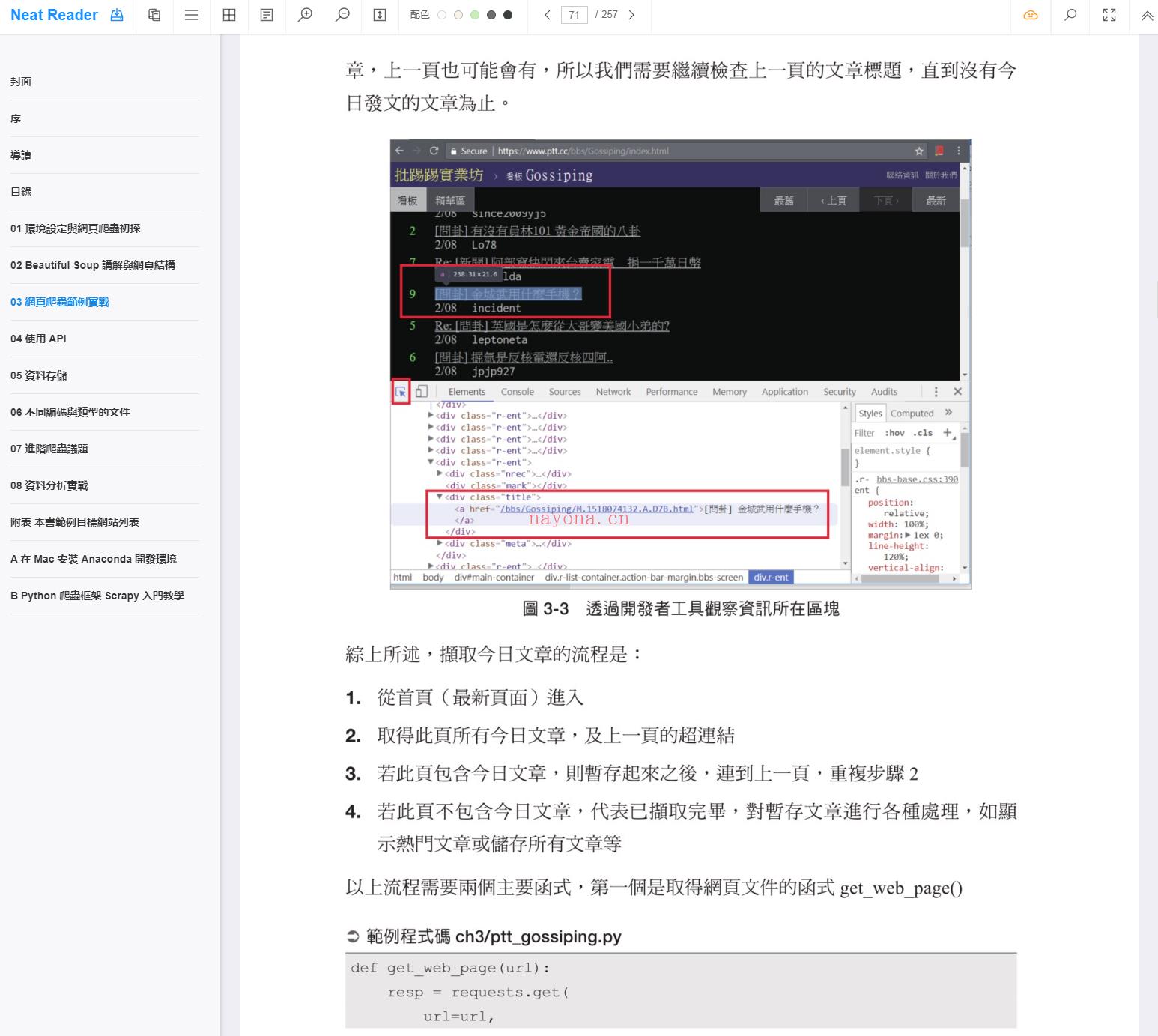Image resolution: width=1158 pixels, height=1036 pixels.
Task: Go to the next page with right arrow
Action: click(631, 15)
